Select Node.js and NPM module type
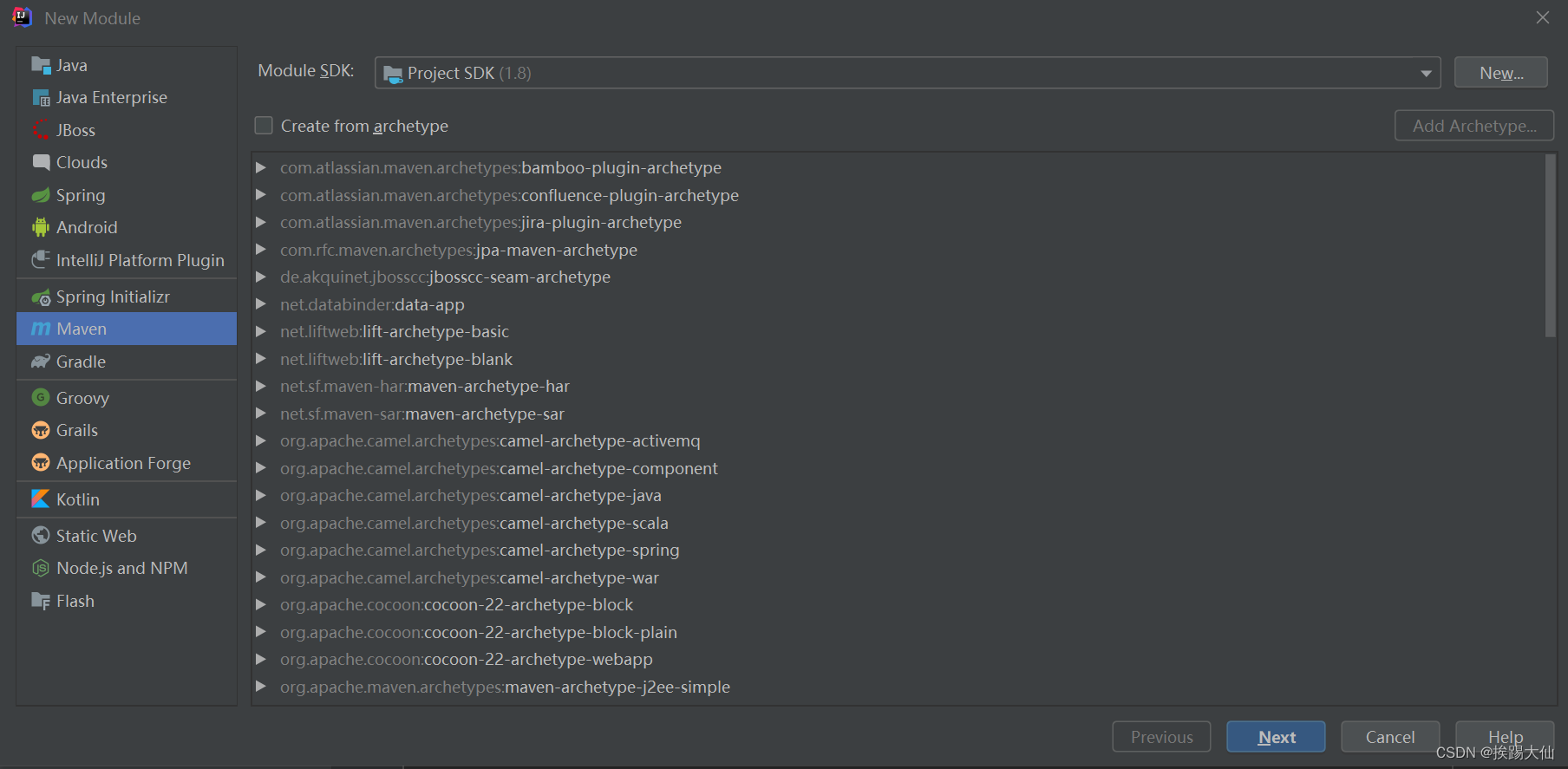 pyautogui.click(x=127, y=568)
